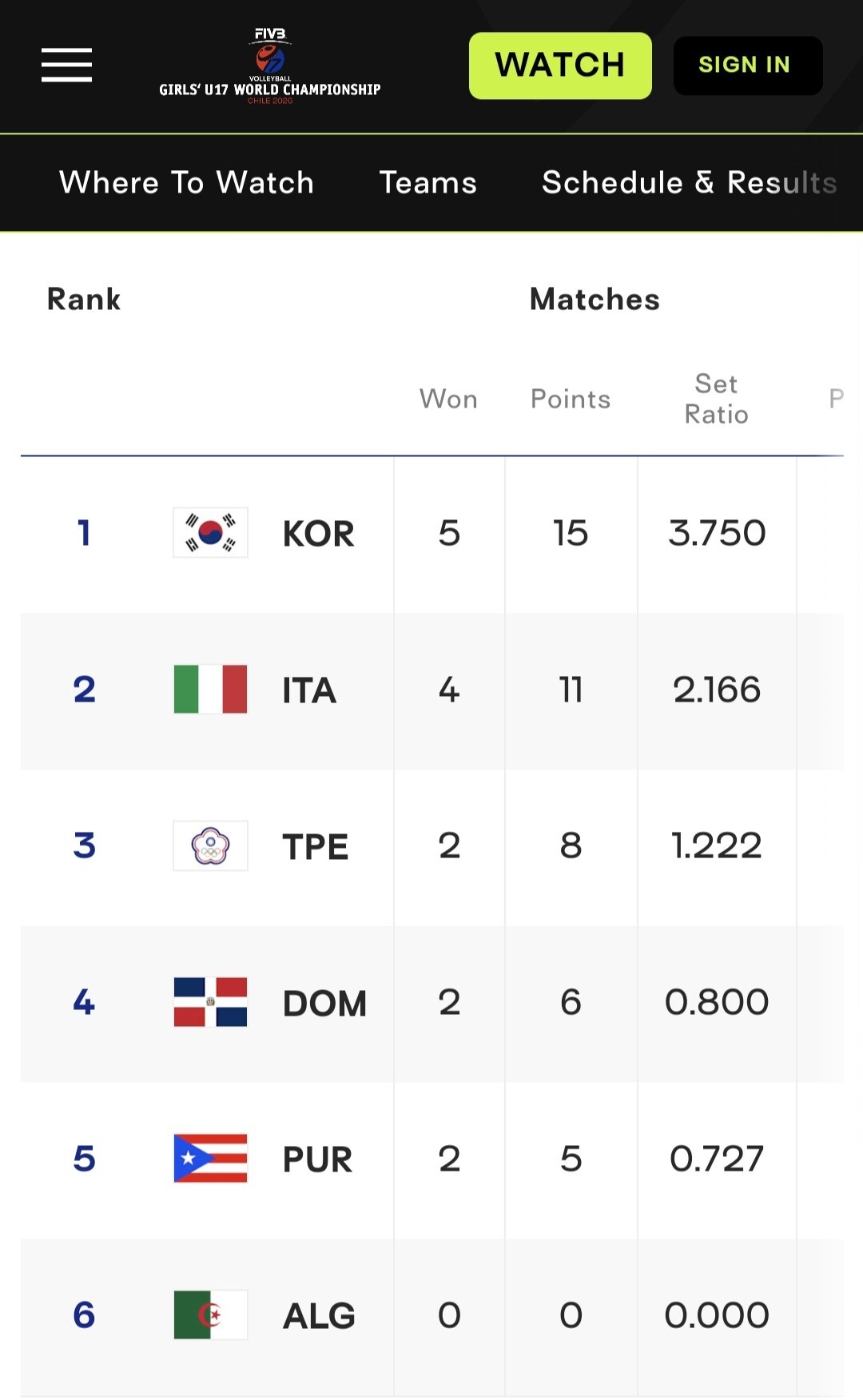This screenshot has height=1400, width=863.
Task: Select the Chinese Taipei flag icon
Action: [x=210, y=845]
